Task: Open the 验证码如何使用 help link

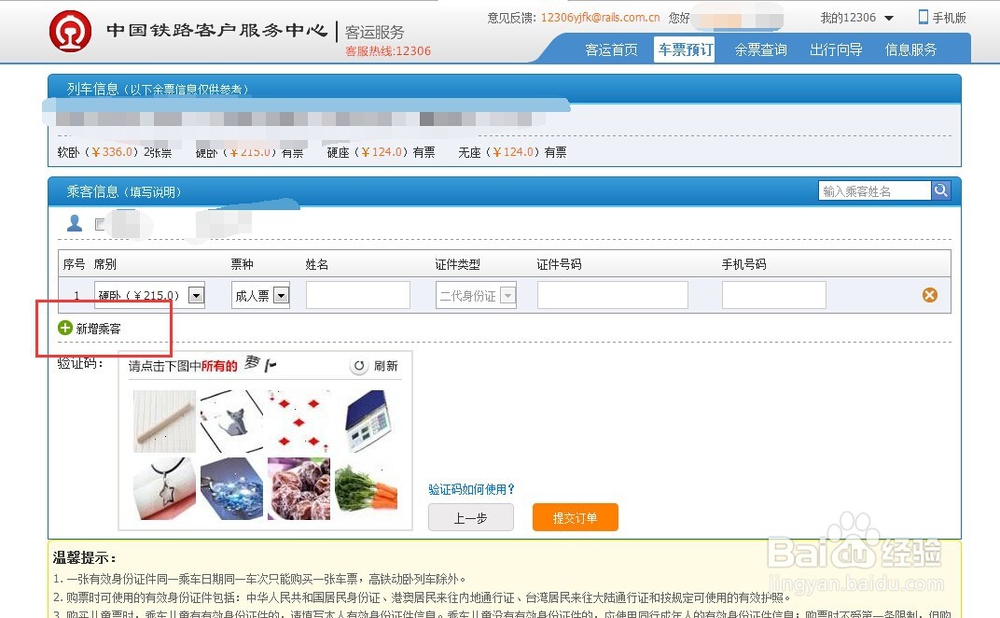Action: click(x=471, y=489)
